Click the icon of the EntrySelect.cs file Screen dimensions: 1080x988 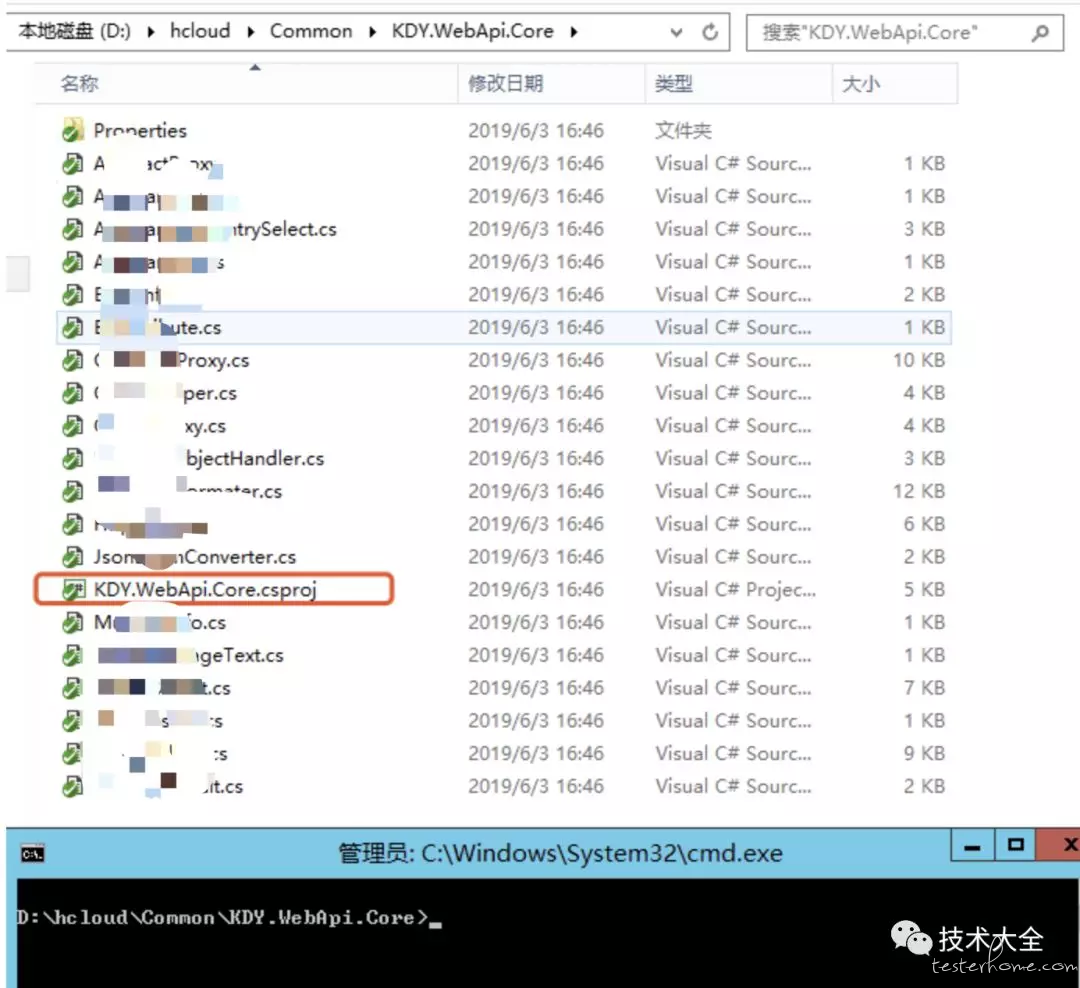[x=72, y=229]
